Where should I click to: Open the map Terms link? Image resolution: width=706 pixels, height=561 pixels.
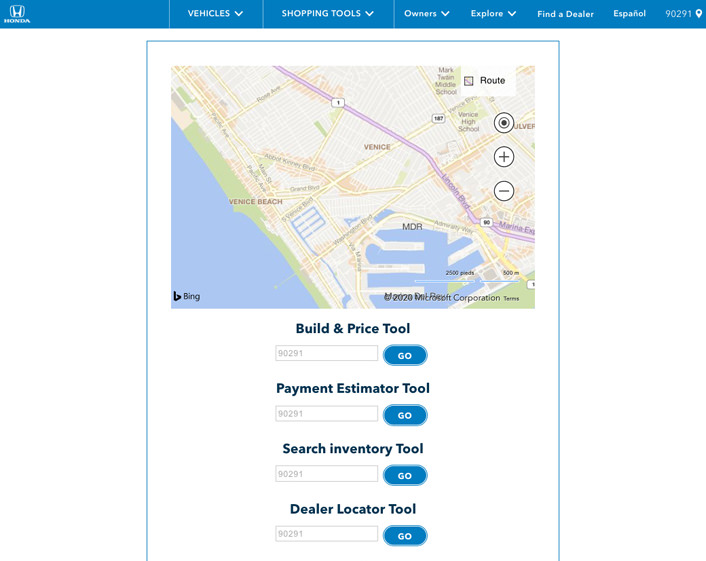tap(511, 298)
